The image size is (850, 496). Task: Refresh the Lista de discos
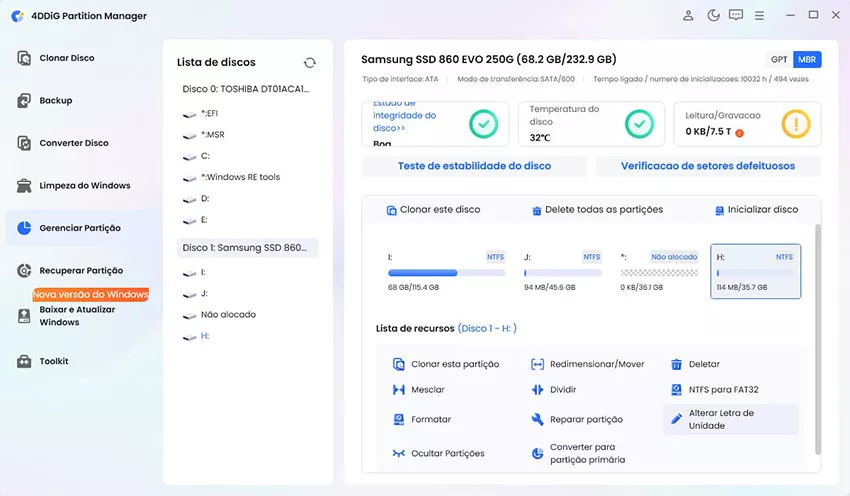[310, 63]
